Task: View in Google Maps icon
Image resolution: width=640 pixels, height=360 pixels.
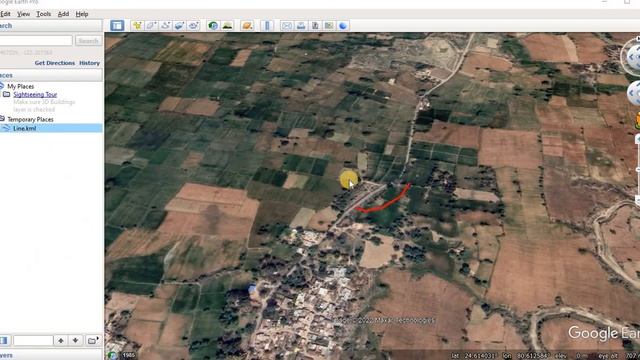Action: coord(329,26)
